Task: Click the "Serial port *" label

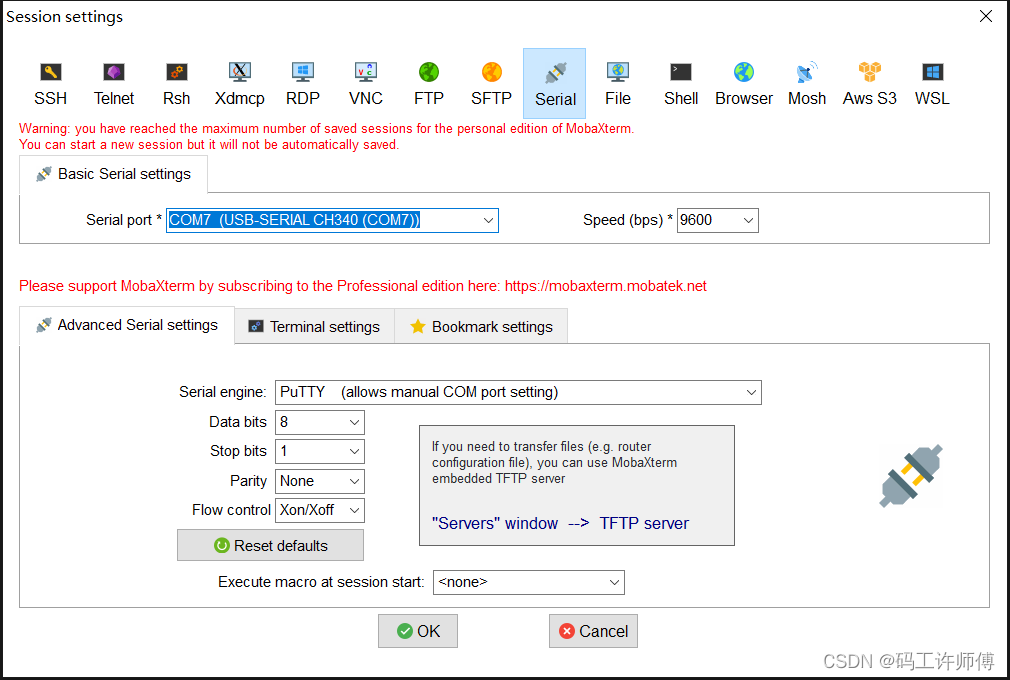Action: [124, 220]
